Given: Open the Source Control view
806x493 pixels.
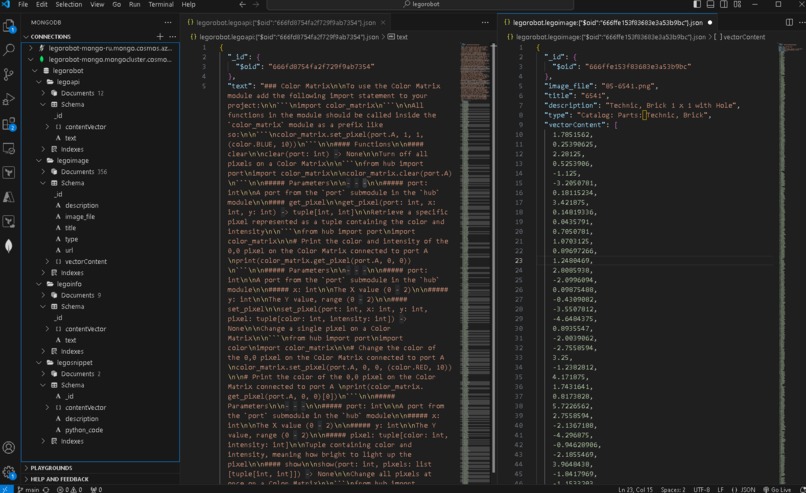Looking at the screenshot, I should pos(9,75).
